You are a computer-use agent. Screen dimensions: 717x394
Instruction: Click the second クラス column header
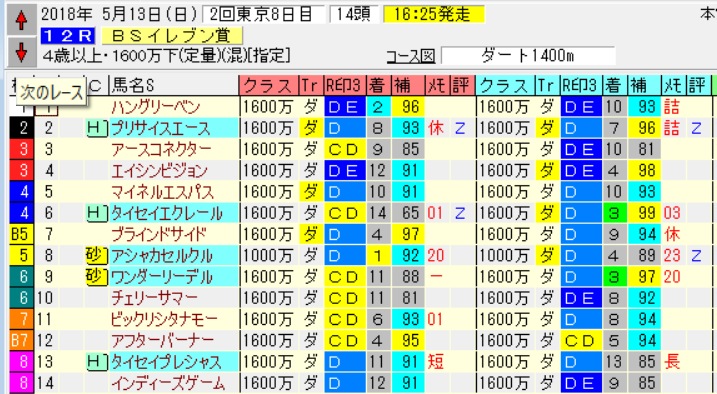point(505,85)
